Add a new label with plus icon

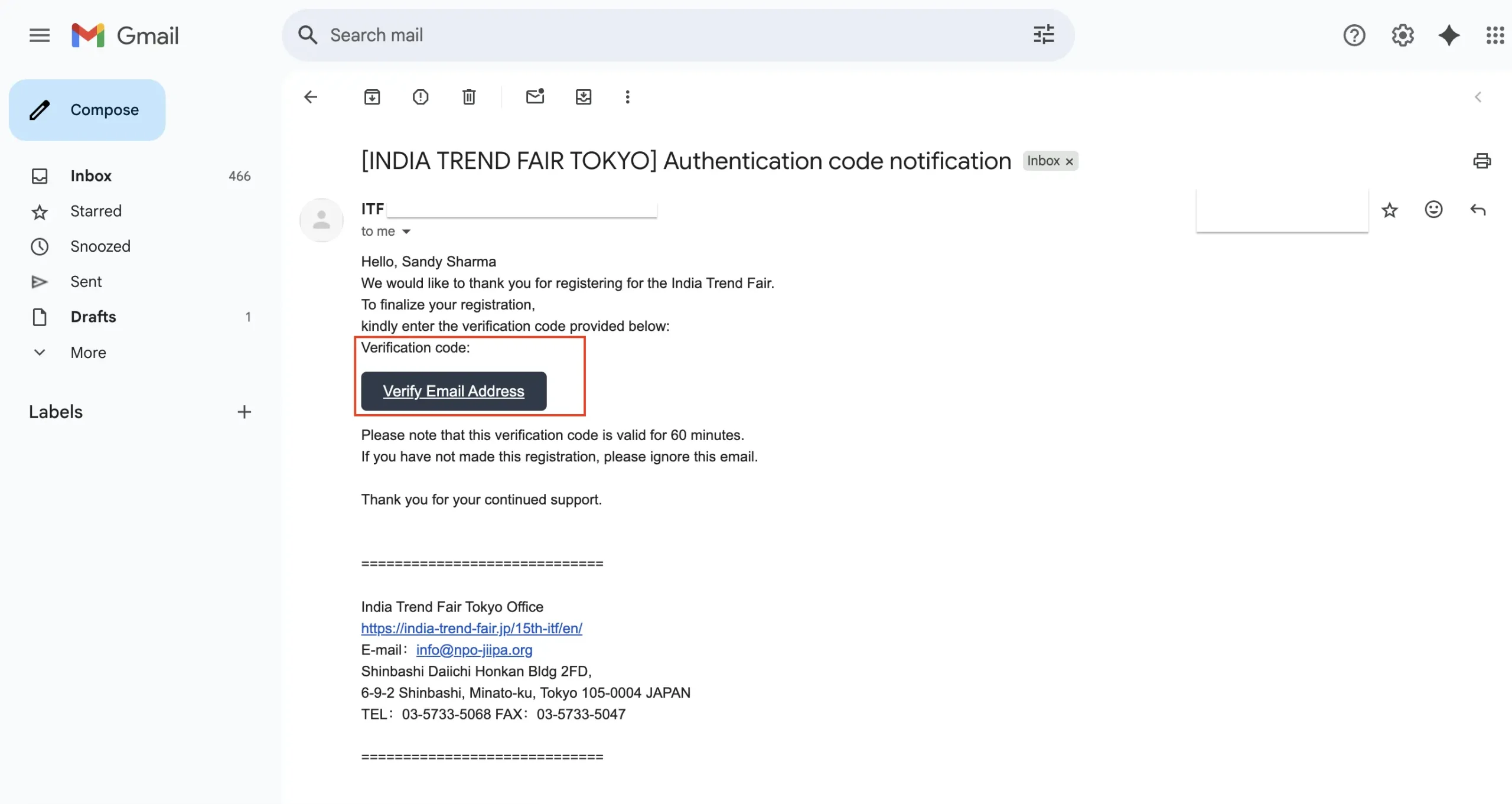click(x=244, y=412)
